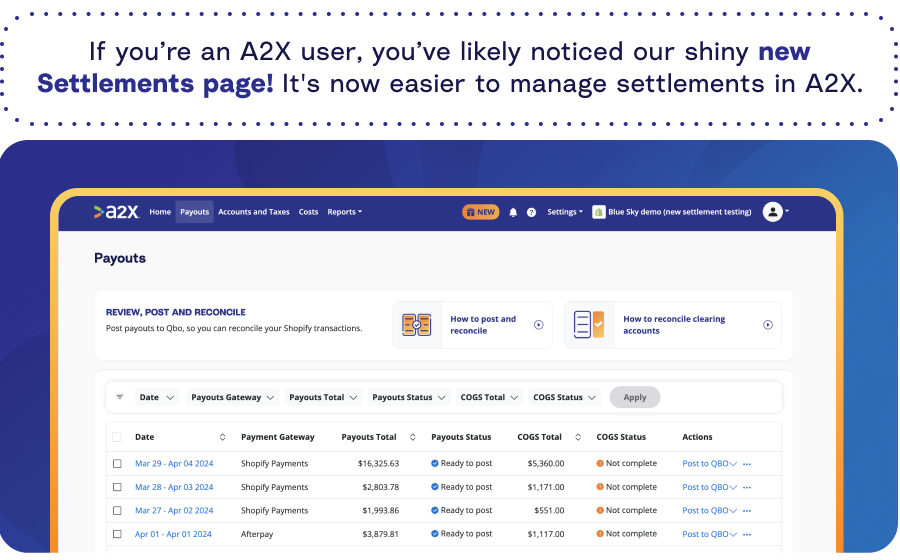
Task: Expand the Payouts Total filter dropdown
Action: click(x=323, y=397)
